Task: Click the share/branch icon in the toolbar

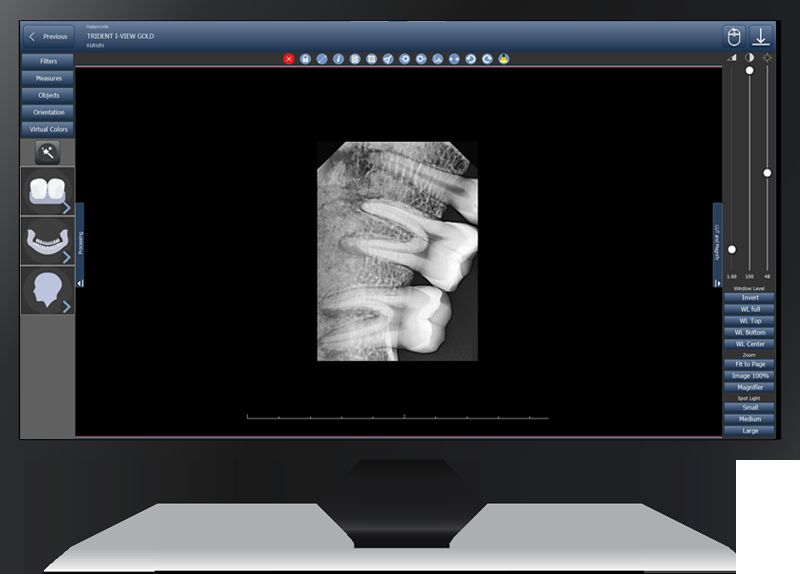Action: pos(388,59)
